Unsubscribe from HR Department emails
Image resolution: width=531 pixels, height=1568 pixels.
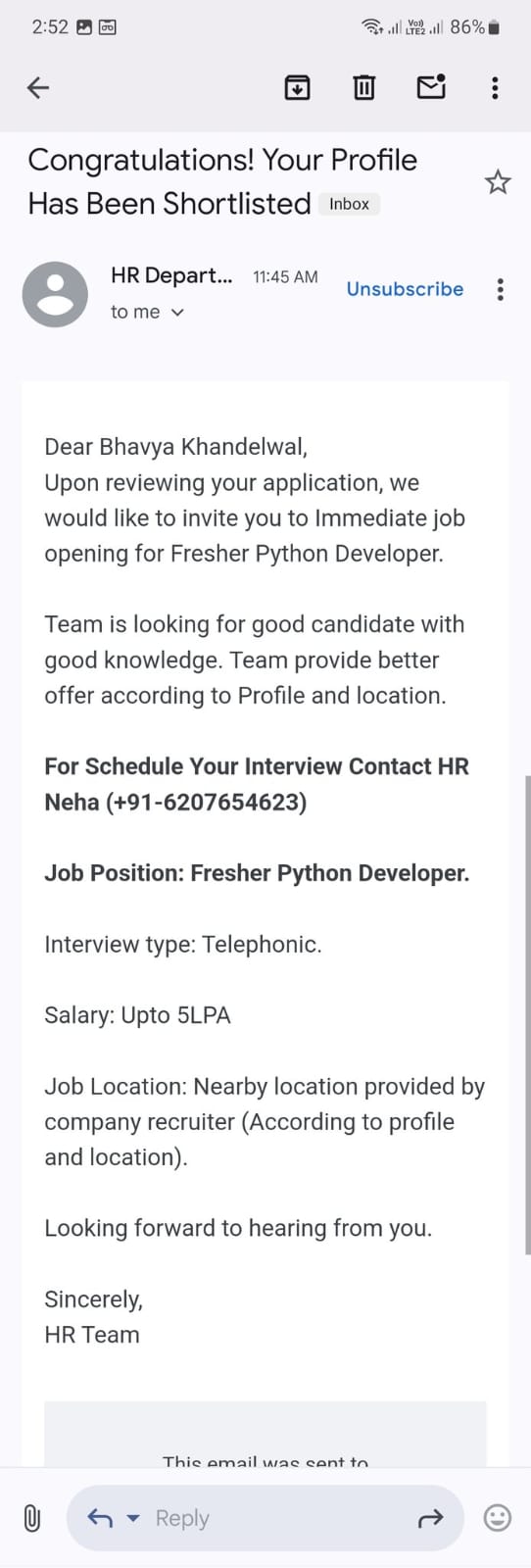pyautogui.click(x=405, y=289)
